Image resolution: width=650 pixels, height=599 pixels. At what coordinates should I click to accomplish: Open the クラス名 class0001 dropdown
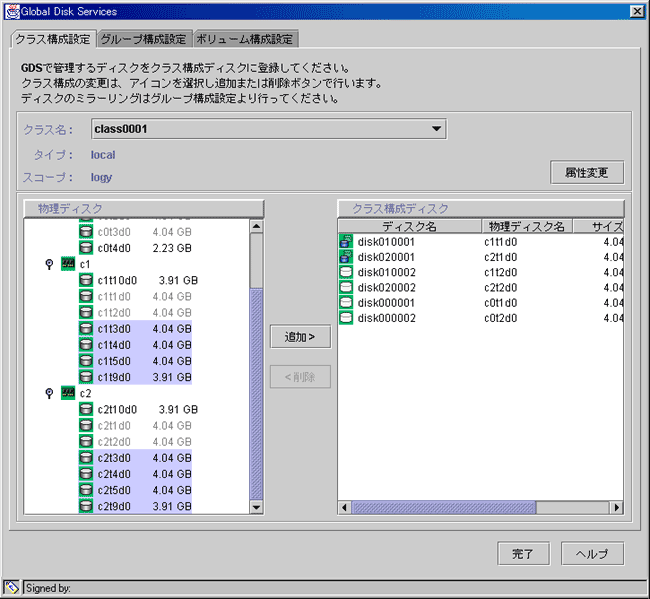(435, 129)
